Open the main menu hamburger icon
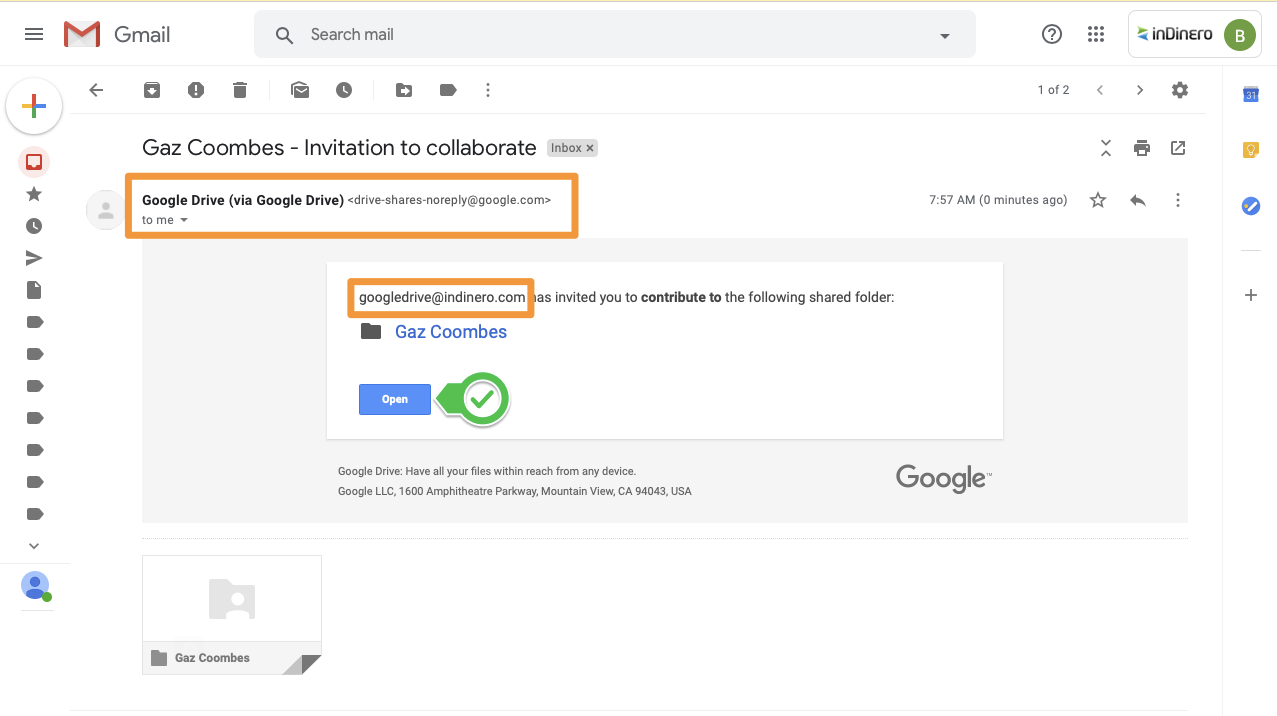The width and height of the screenshot is (1277, 716). point(34,34)
